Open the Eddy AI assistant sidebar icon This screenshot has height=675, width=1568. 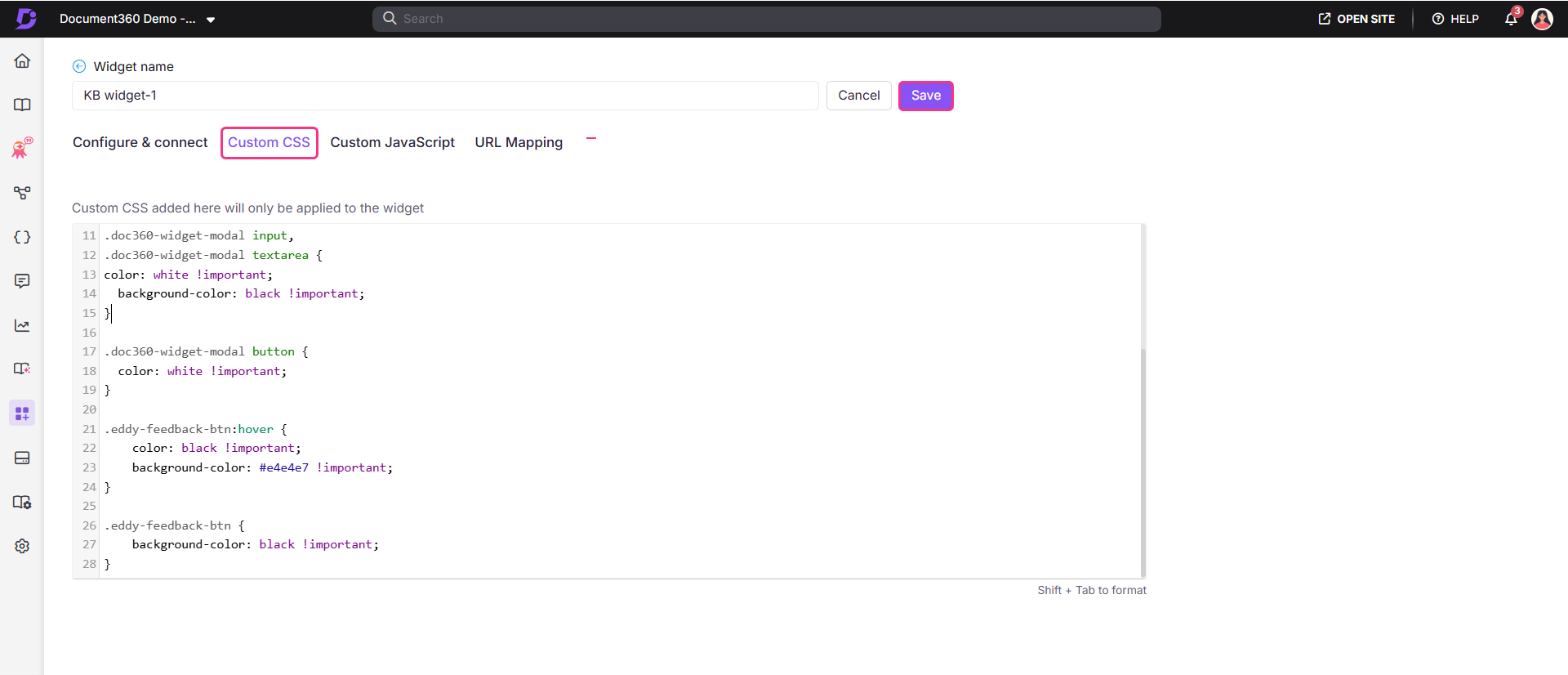click(x=22, y=148)
